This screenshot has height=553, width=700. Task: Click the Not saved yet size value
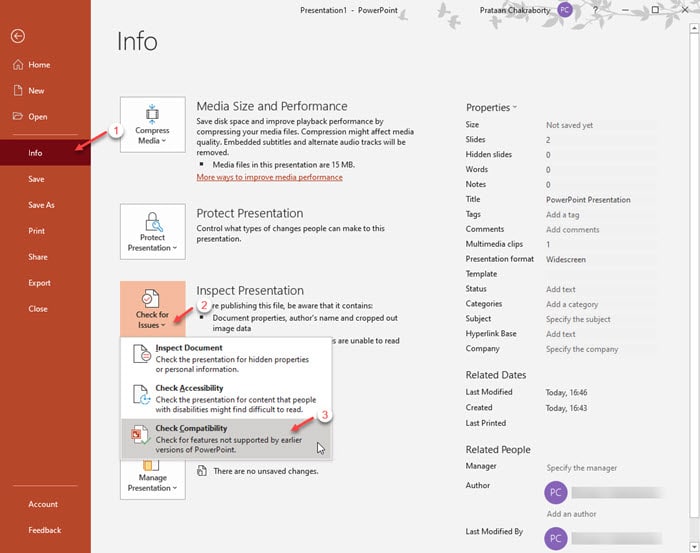(x=569, y=125)
